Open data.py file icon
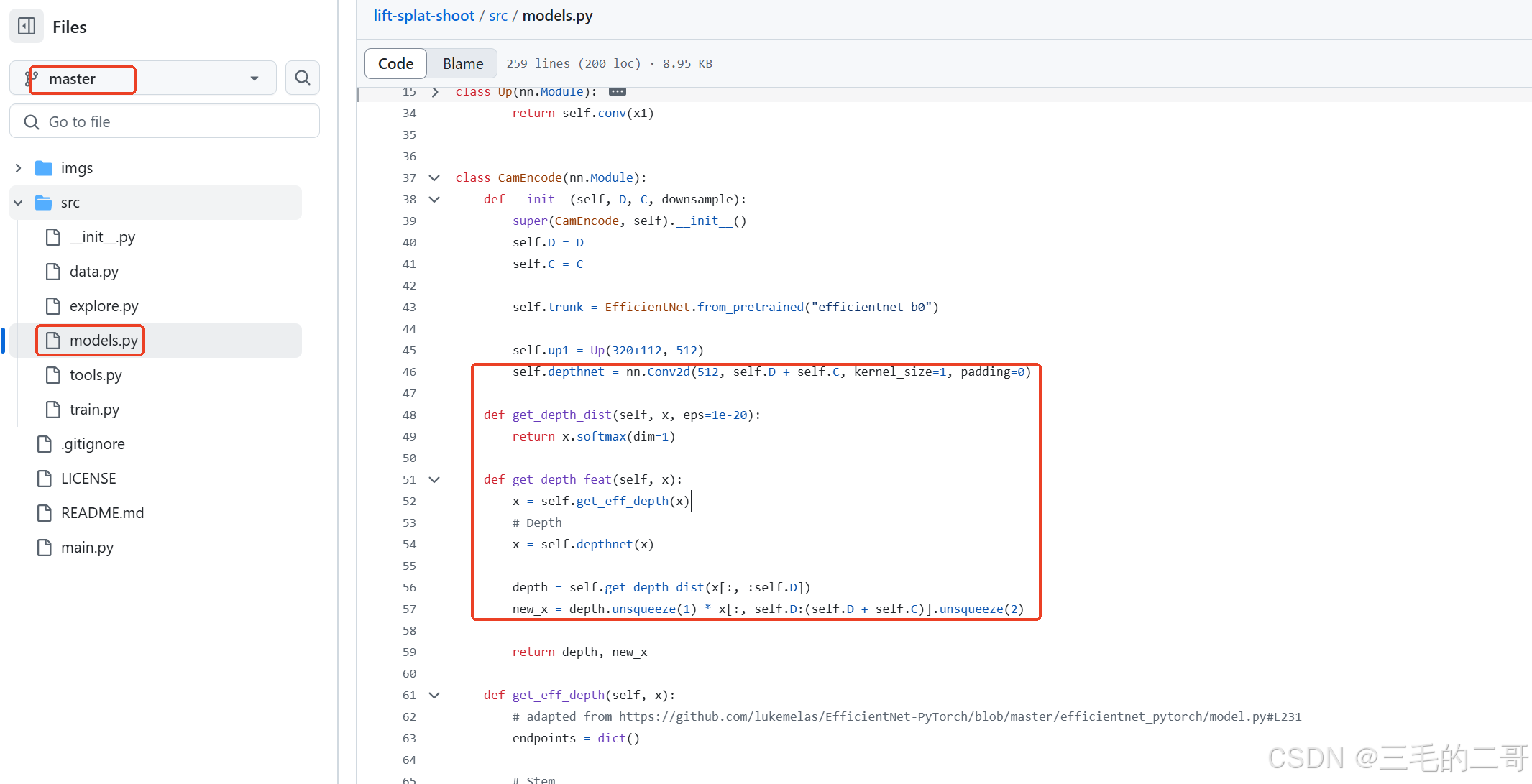This screenshot has height=784, width=1532. pyautogui.click(x=53, y=272)
